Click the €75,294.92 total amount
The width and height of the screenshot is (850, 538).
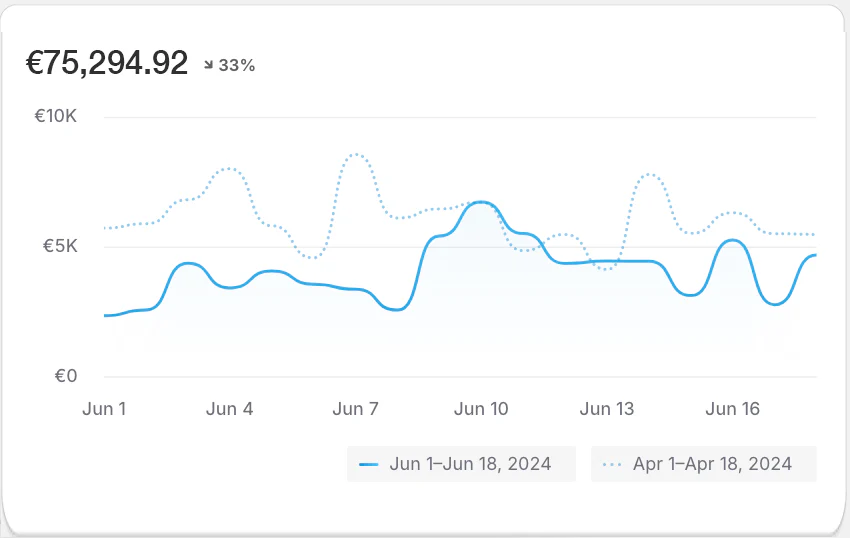(107, 63)
